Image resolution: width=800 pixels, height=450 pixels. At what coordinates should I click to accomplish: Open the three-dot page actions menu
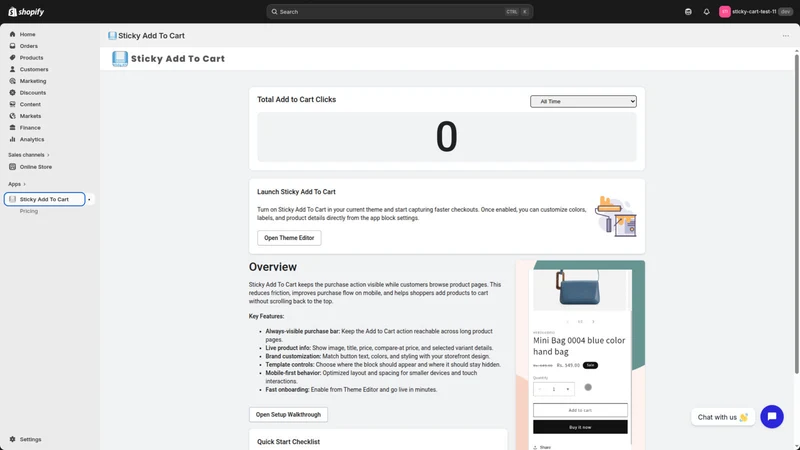(x=786, y=36)
